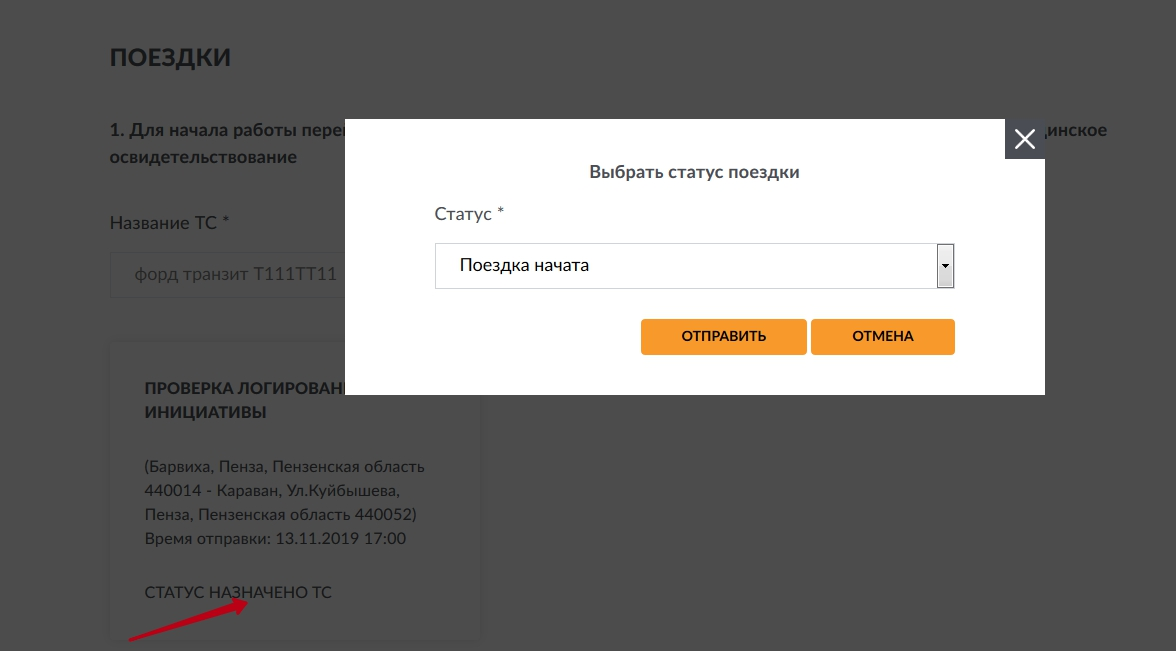Click the 'Название ТС *' label

169,222
